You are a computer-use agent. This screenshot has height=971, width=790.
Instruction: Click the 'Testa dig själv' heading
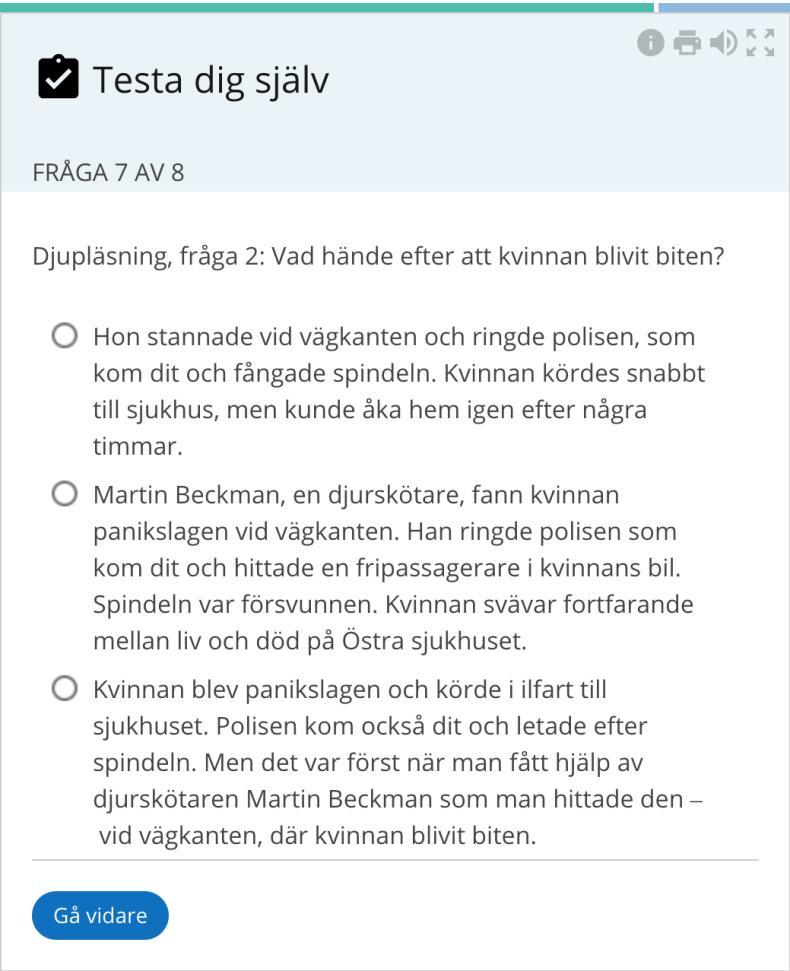point(211,81)
